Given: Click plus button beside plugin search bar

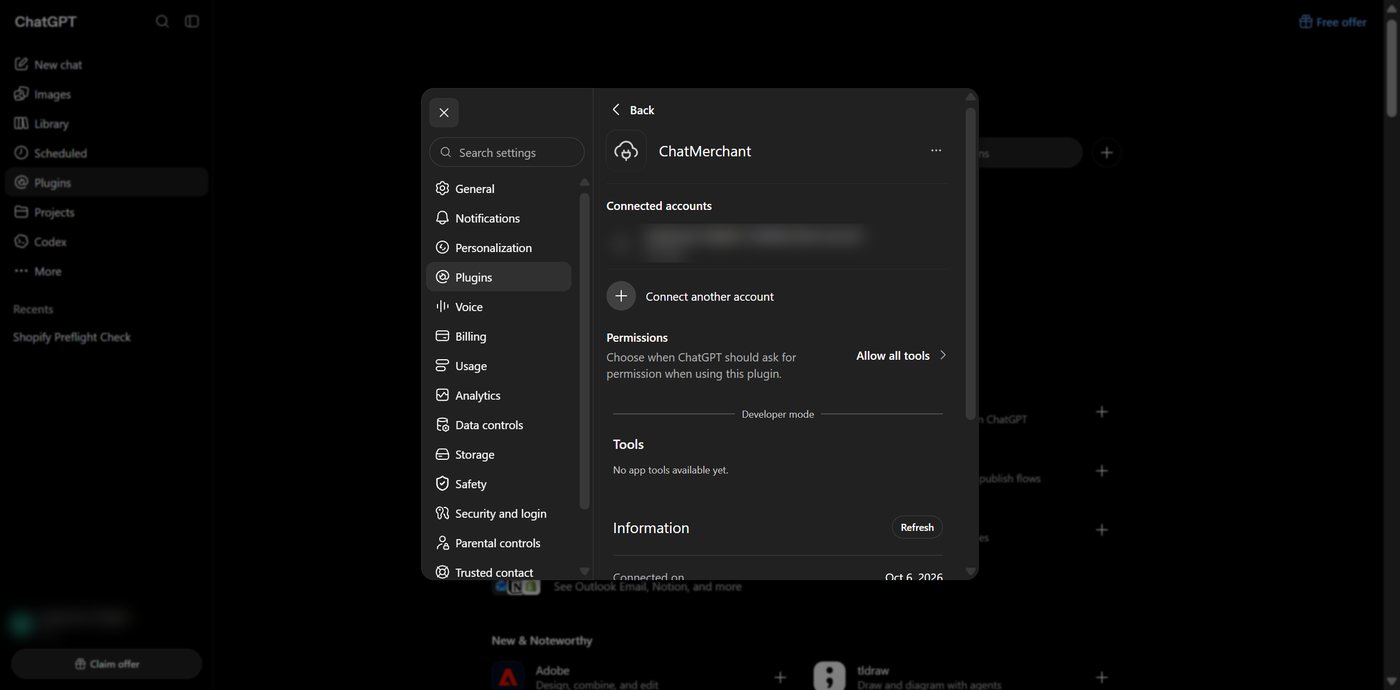Looking at the screenshot, I should [1106, 152].
